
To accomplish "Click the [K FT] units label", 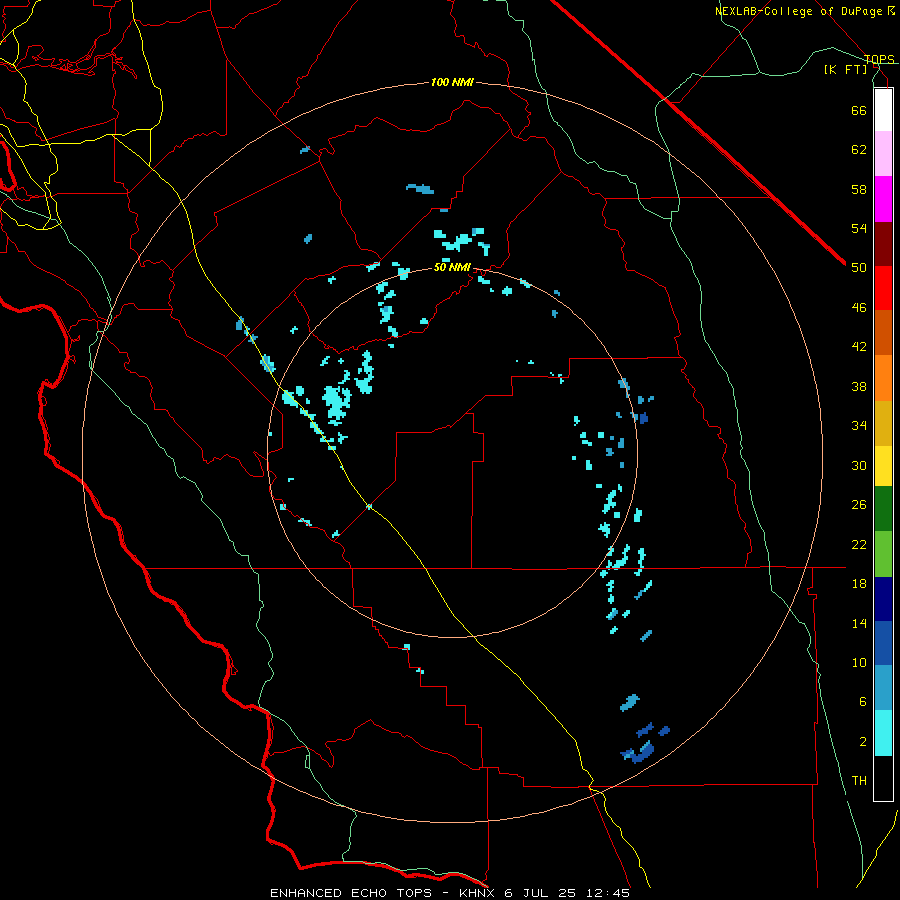I will tap(845, 69).
